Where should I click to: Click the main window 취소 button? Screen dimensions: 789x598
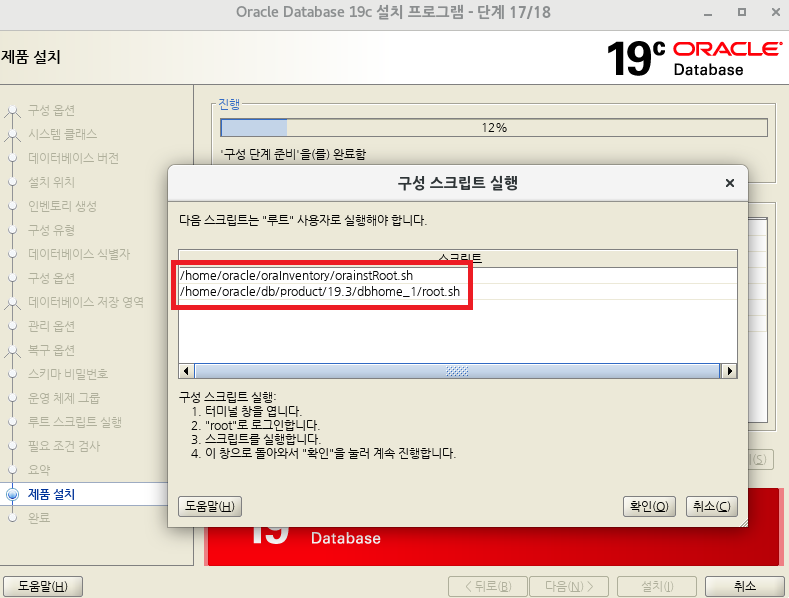coord(744,586)
